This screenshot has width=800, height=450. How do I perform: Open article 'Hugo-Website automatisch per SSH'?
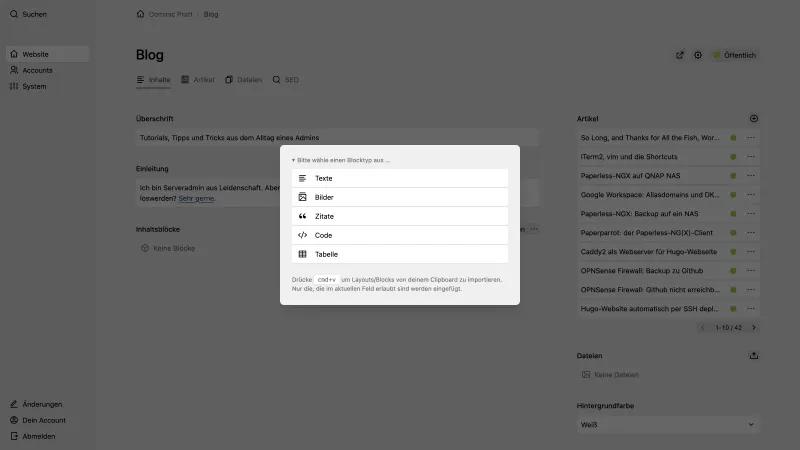(x=649, y=309)
